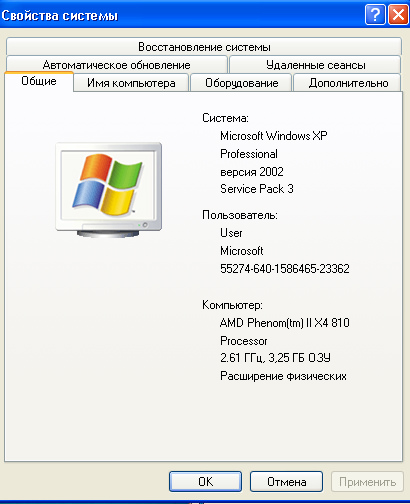
Task: Open the Восстановление системы tab
Action: 204,46
